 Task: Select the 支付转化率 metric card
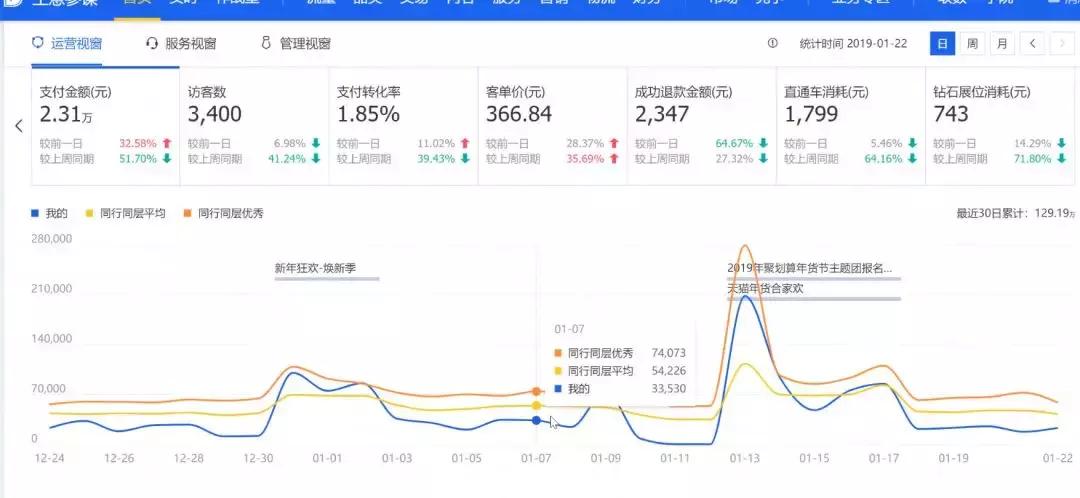(x=403, y=126)
